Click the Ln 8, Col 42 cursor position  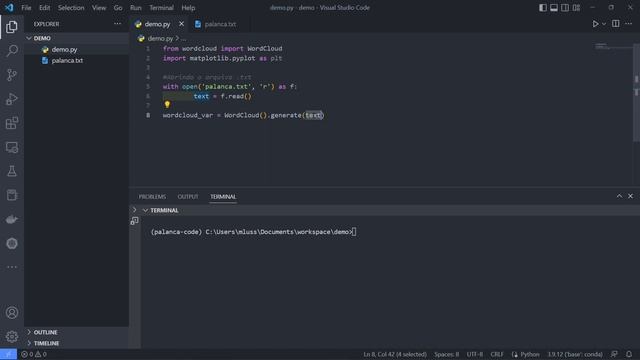[x=395, y=354]
